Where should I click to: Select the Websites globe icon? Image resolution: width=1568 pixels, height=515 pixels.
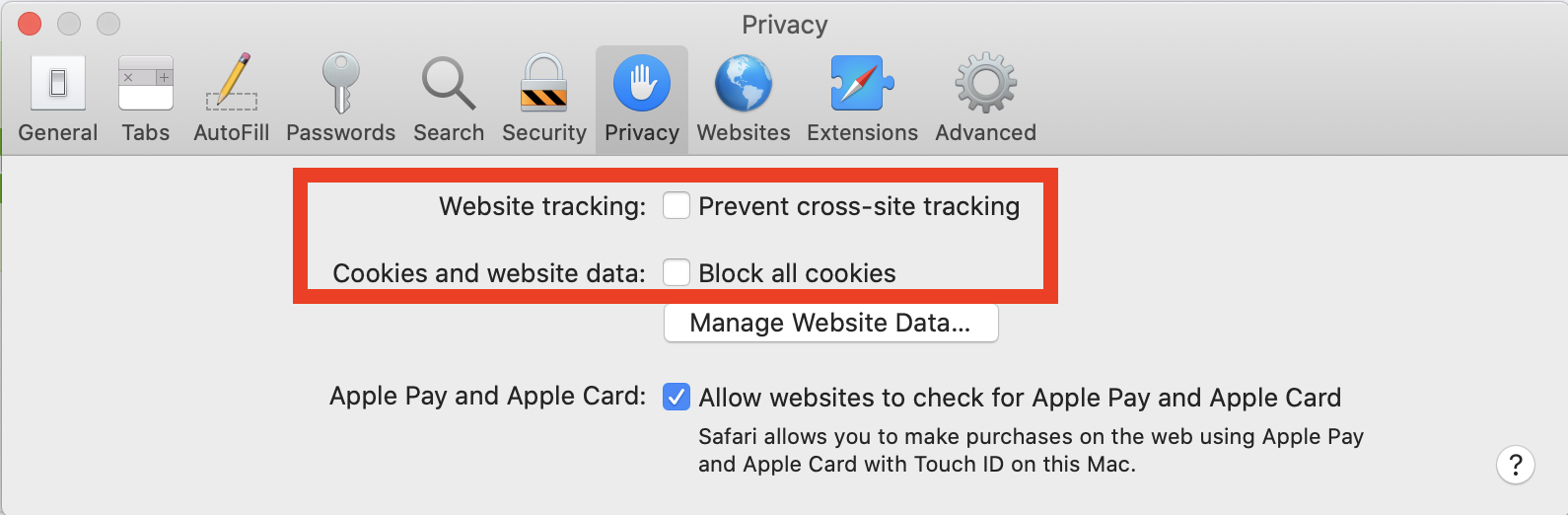click(744, 83)
